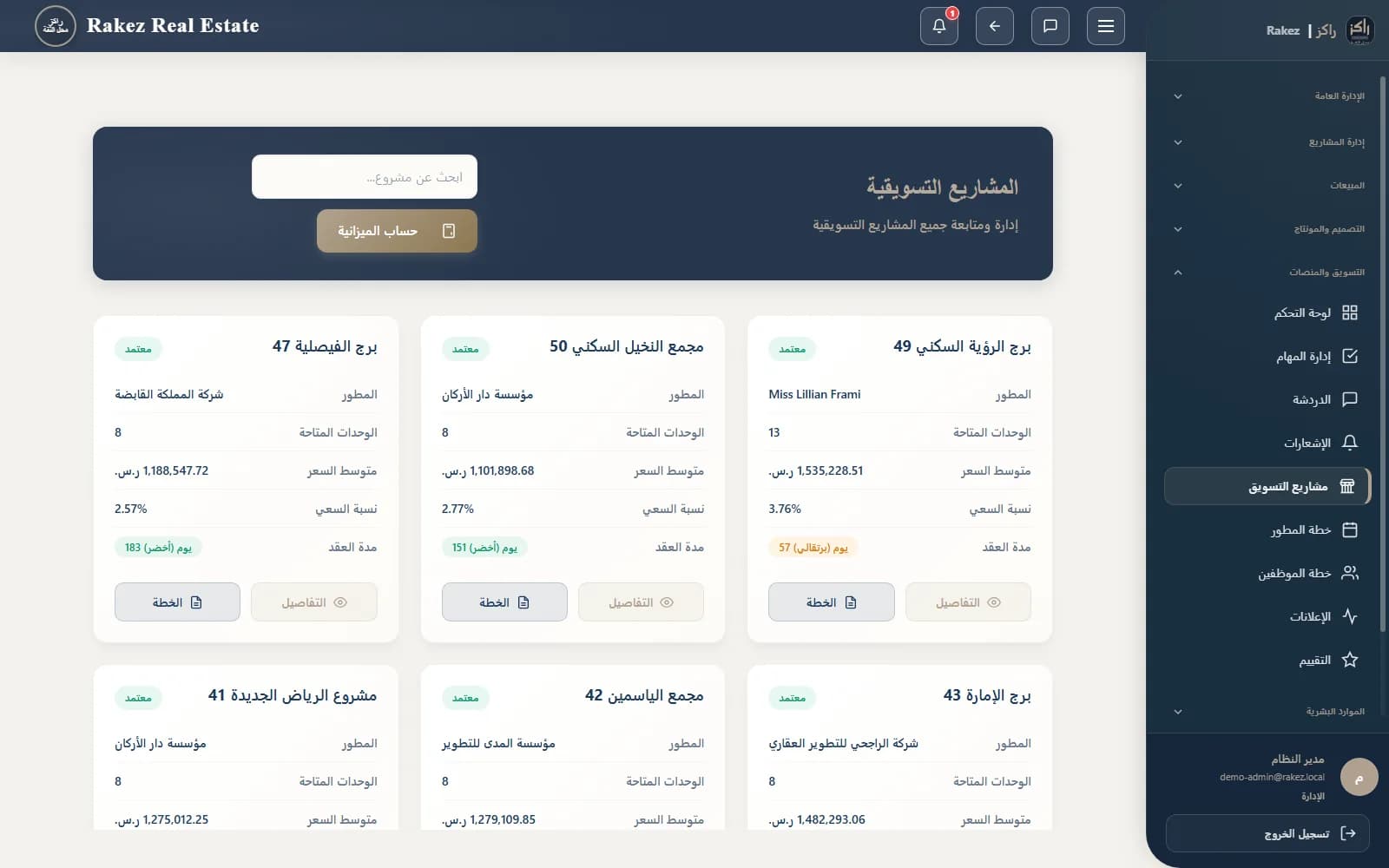
Task: Click the calculator icon on حساب الميزانية
Action: tap(449, 231)
